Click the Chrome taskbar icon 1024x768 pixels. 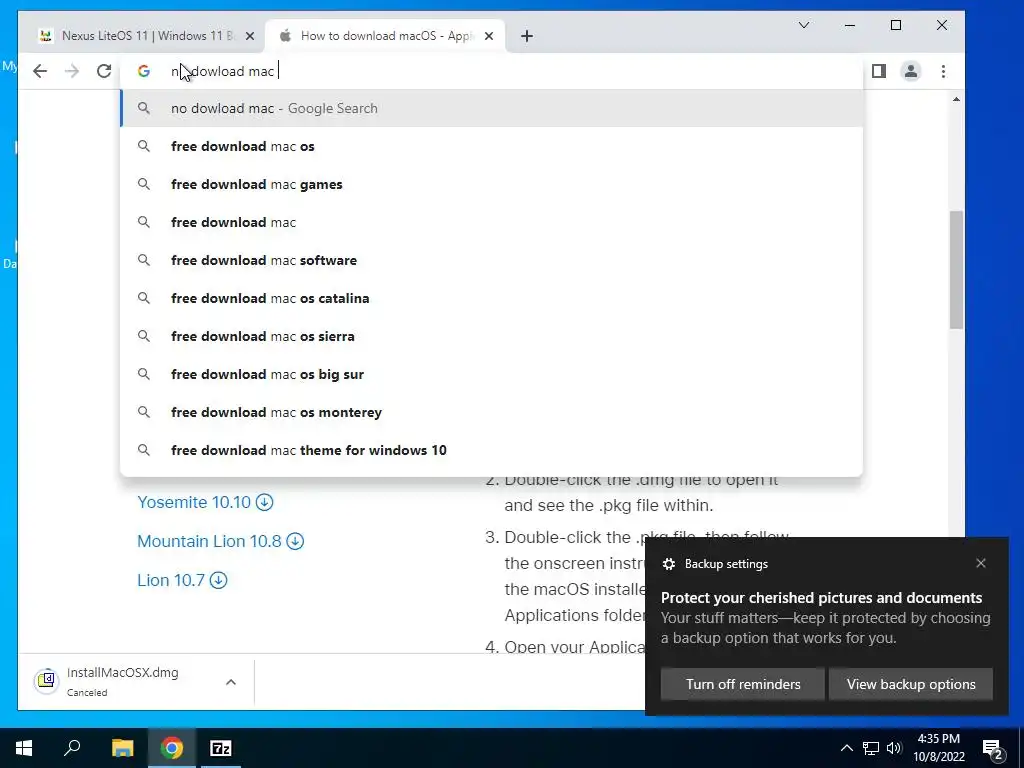[x=172, y=748]
